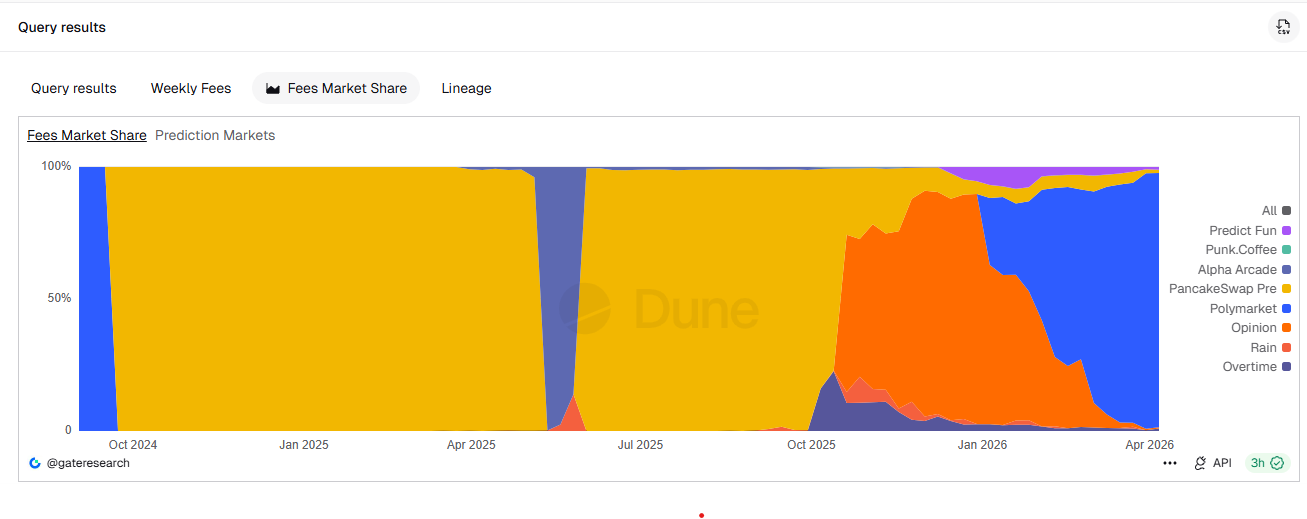Click the Overtime legend color square
The height and width of the screenshot is (519, 1307).
pos(1286,367)
